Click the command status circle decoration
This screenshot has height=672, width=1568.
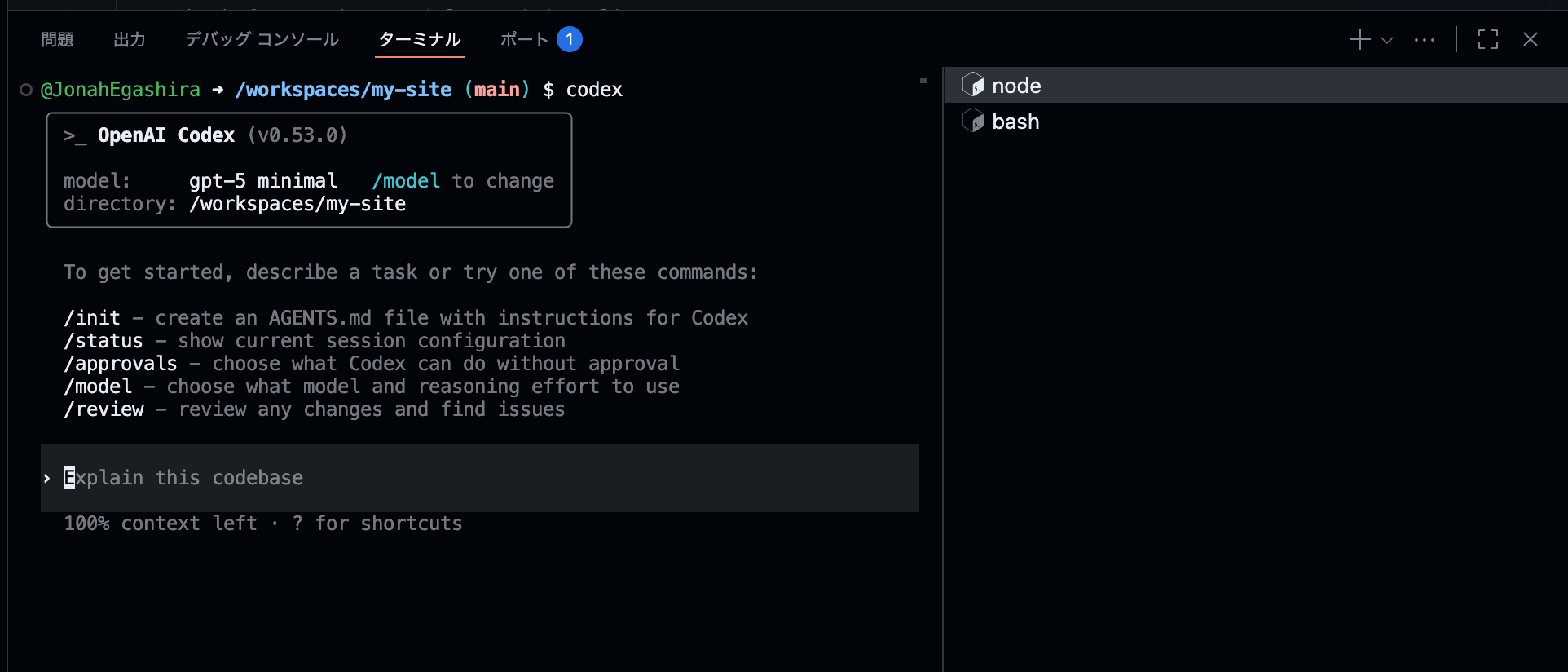coord(26,90)
